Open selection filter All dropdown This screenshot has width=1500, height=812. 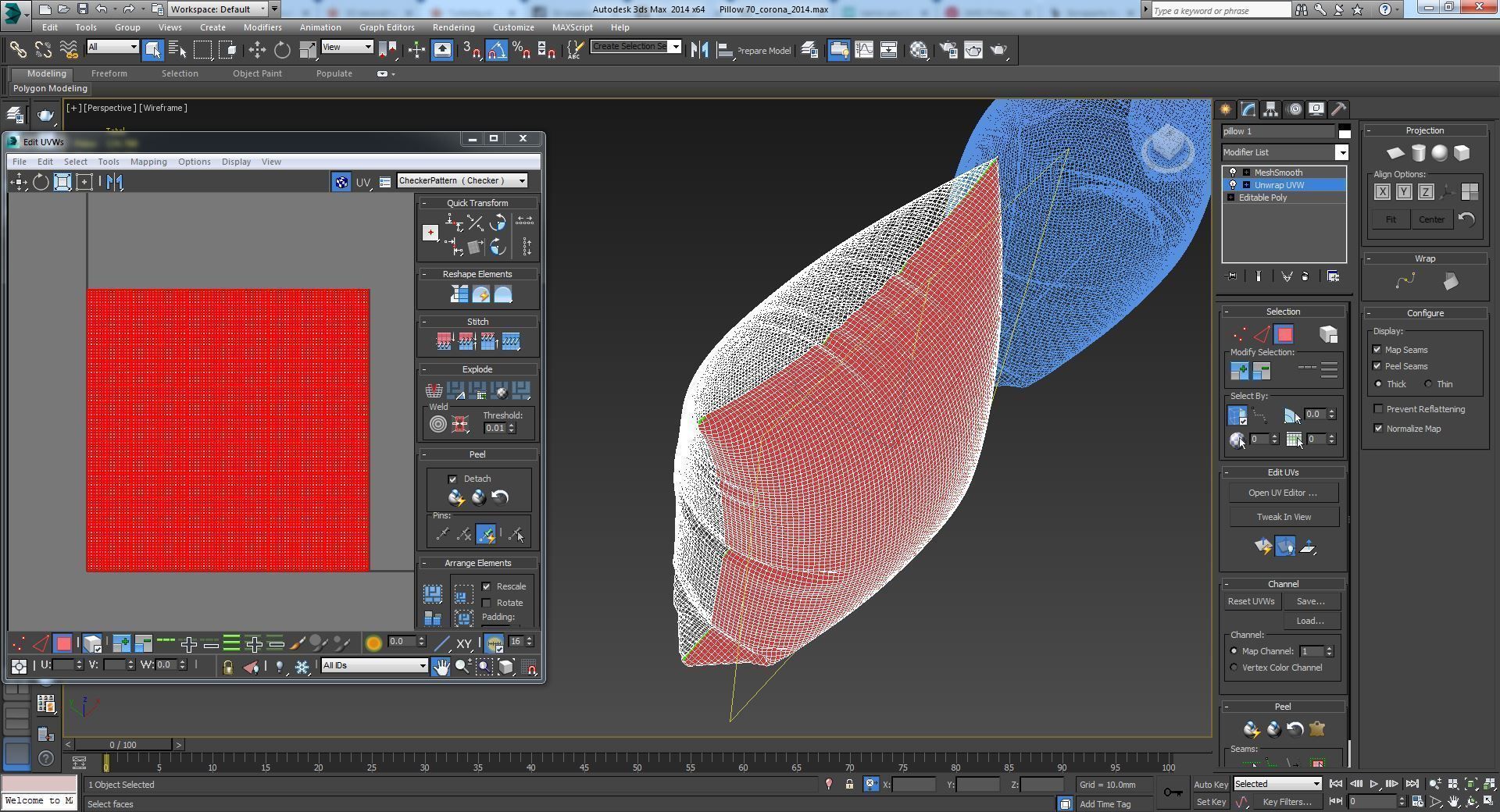(x=112, y=47)
